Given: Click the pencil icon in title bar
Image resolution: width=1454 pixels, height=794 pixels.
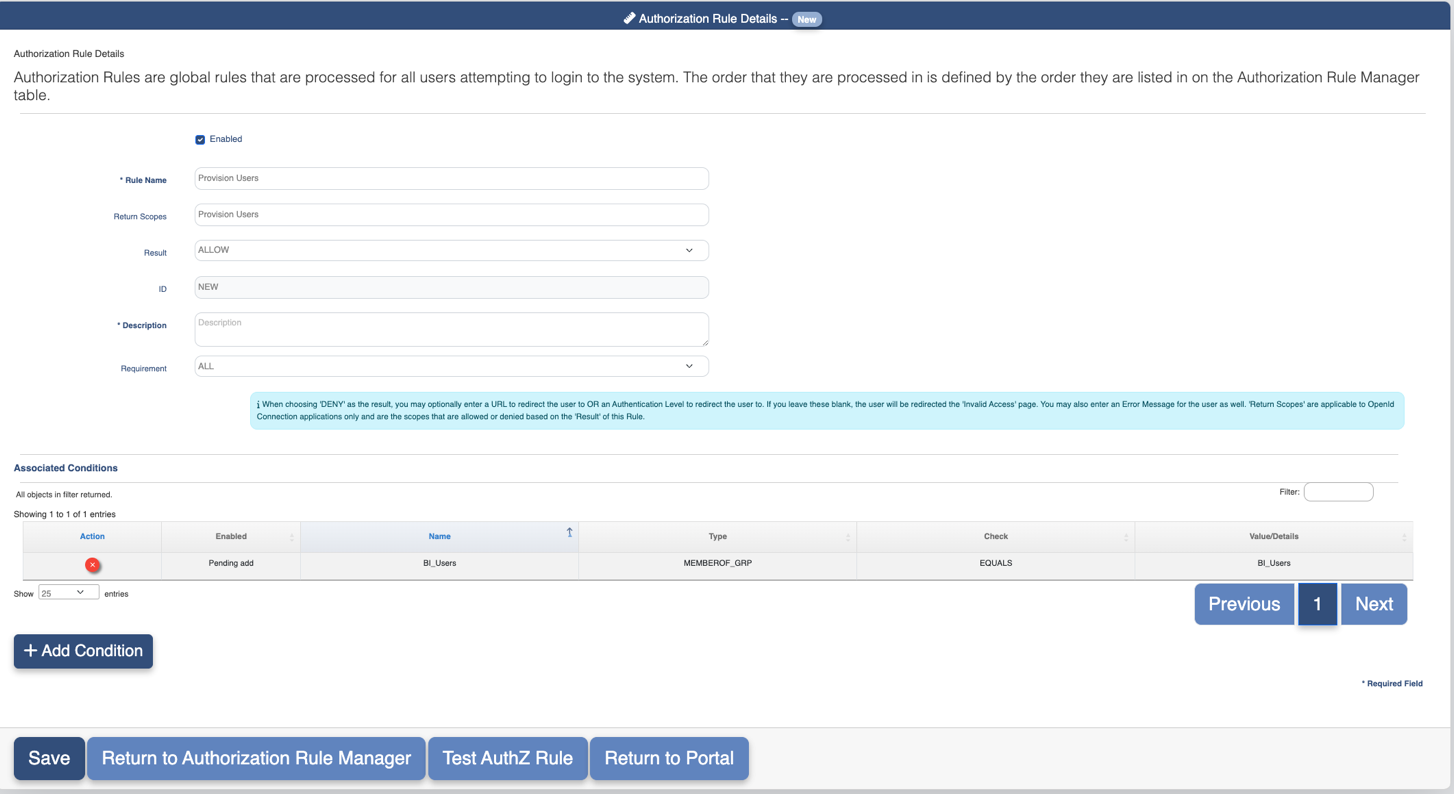Looking at the screenshot, I should 629,18.
